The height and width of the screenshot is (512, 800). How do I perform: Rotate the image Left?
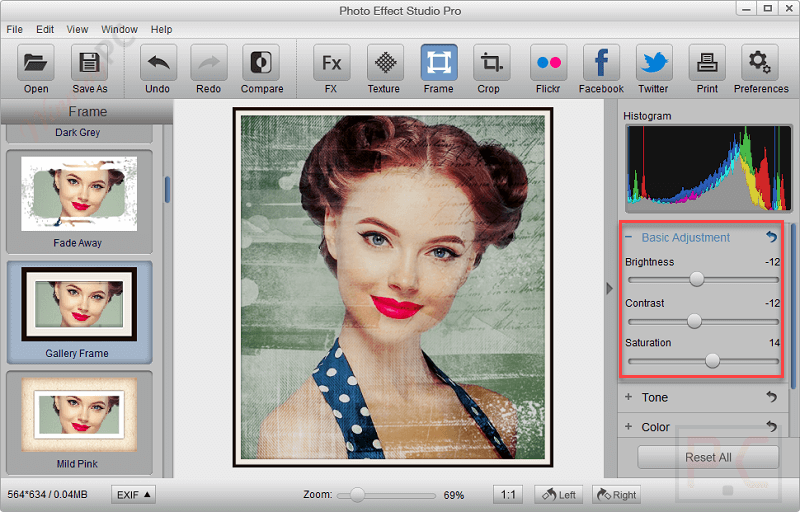point(559,494)
